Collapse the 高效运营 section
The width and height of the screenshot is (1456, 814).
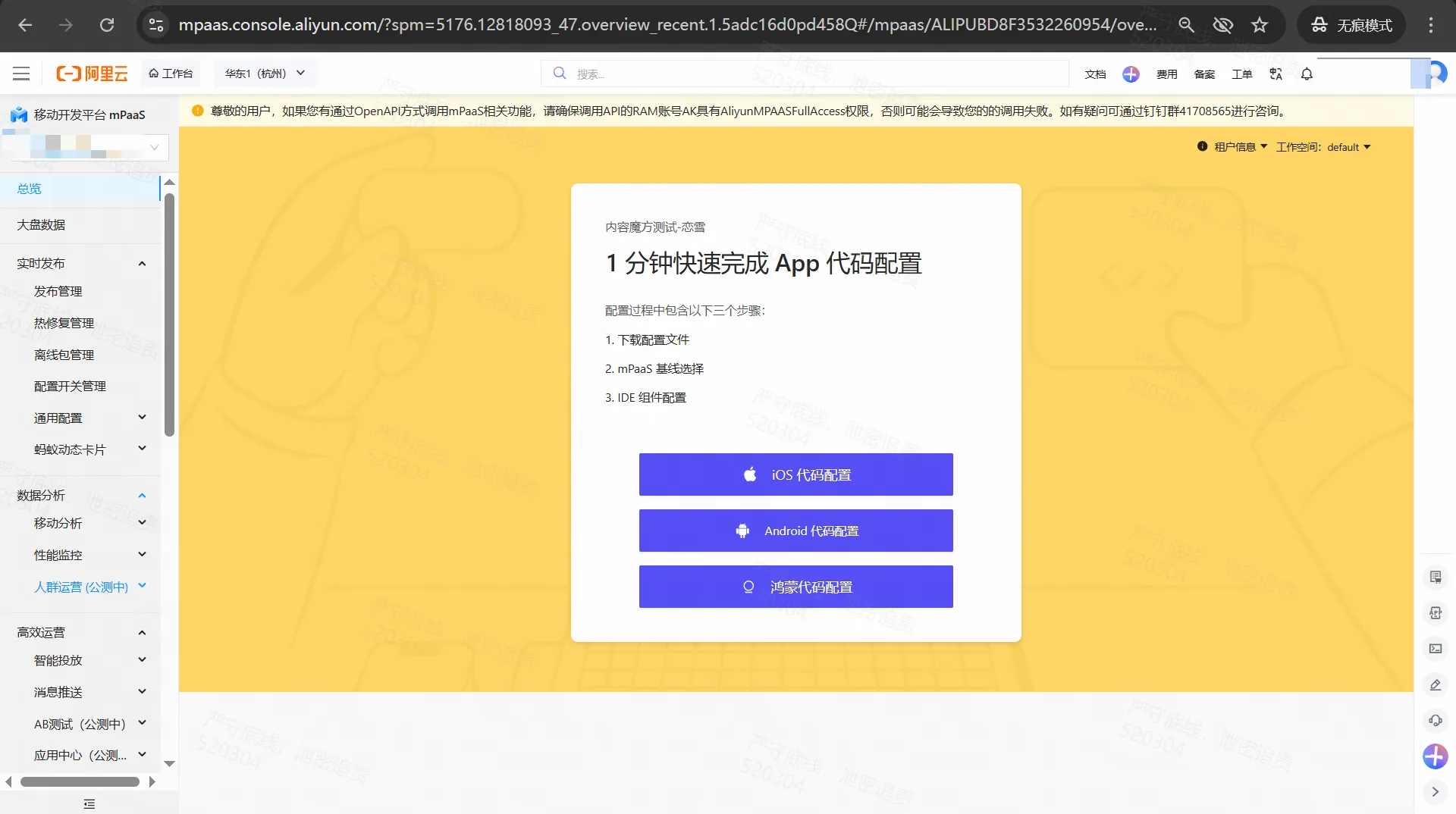pyautogui.click(x=142, y=633)
